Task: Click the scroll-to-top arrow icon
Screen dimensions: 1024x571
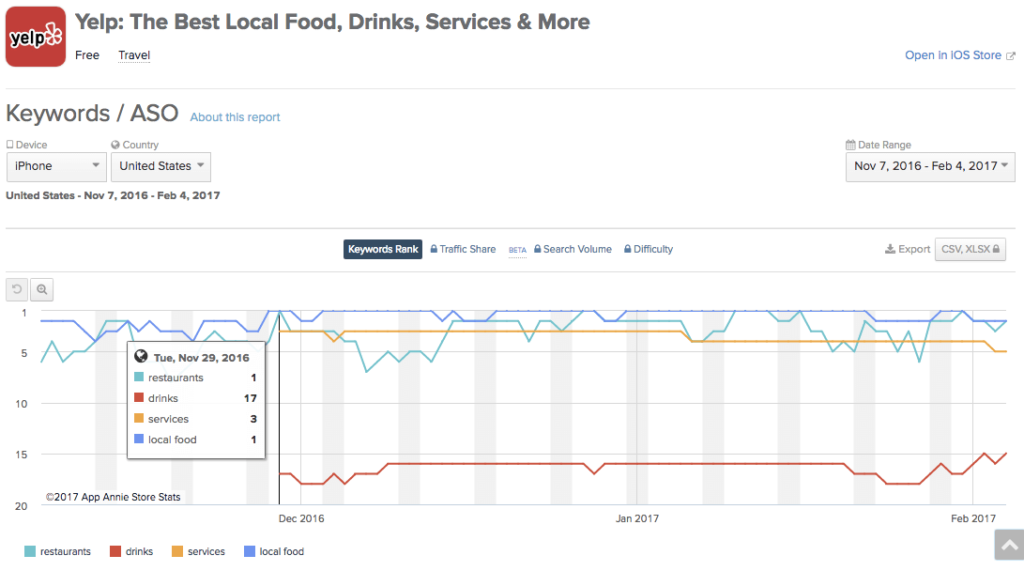Action: [1008, 545]
